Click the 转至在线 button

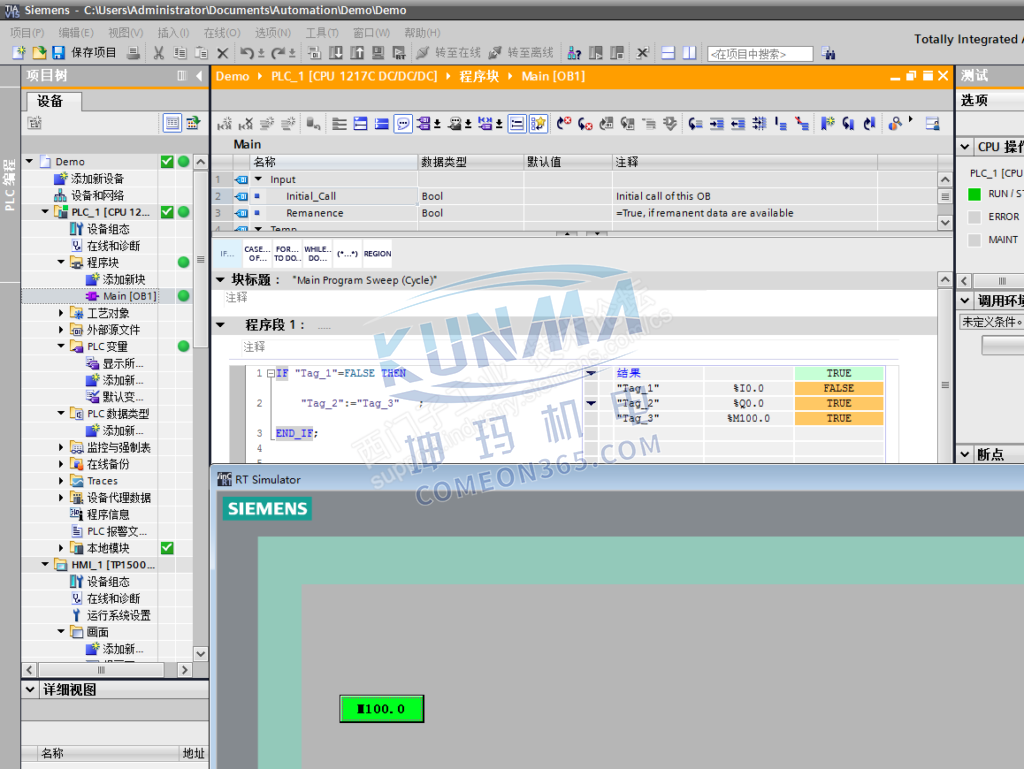(449, 53)
